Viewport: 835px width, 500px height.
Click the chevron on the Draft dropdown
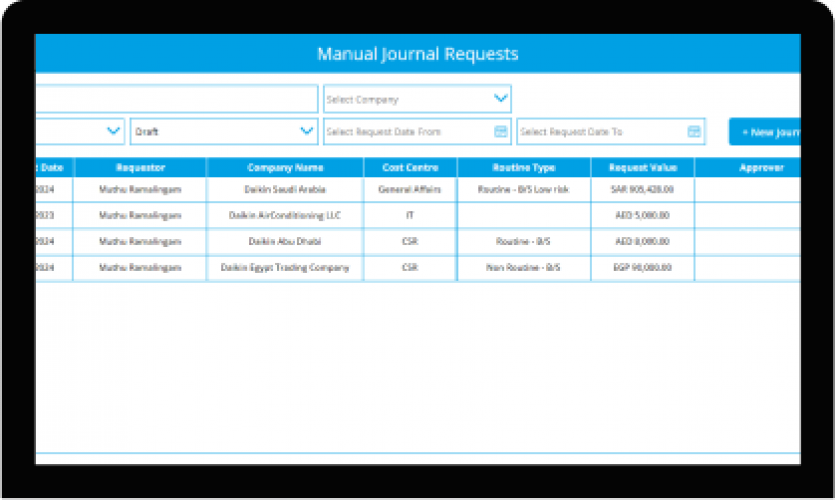coord(306,131)
